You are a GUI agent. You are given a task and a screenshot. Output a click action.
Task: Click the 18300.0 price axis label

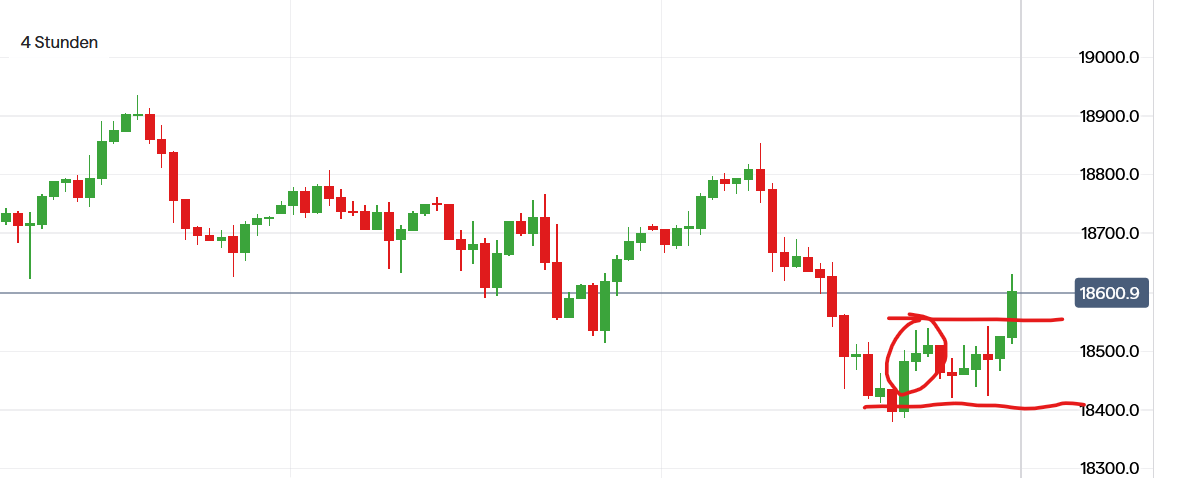(x=1110, y=469)
